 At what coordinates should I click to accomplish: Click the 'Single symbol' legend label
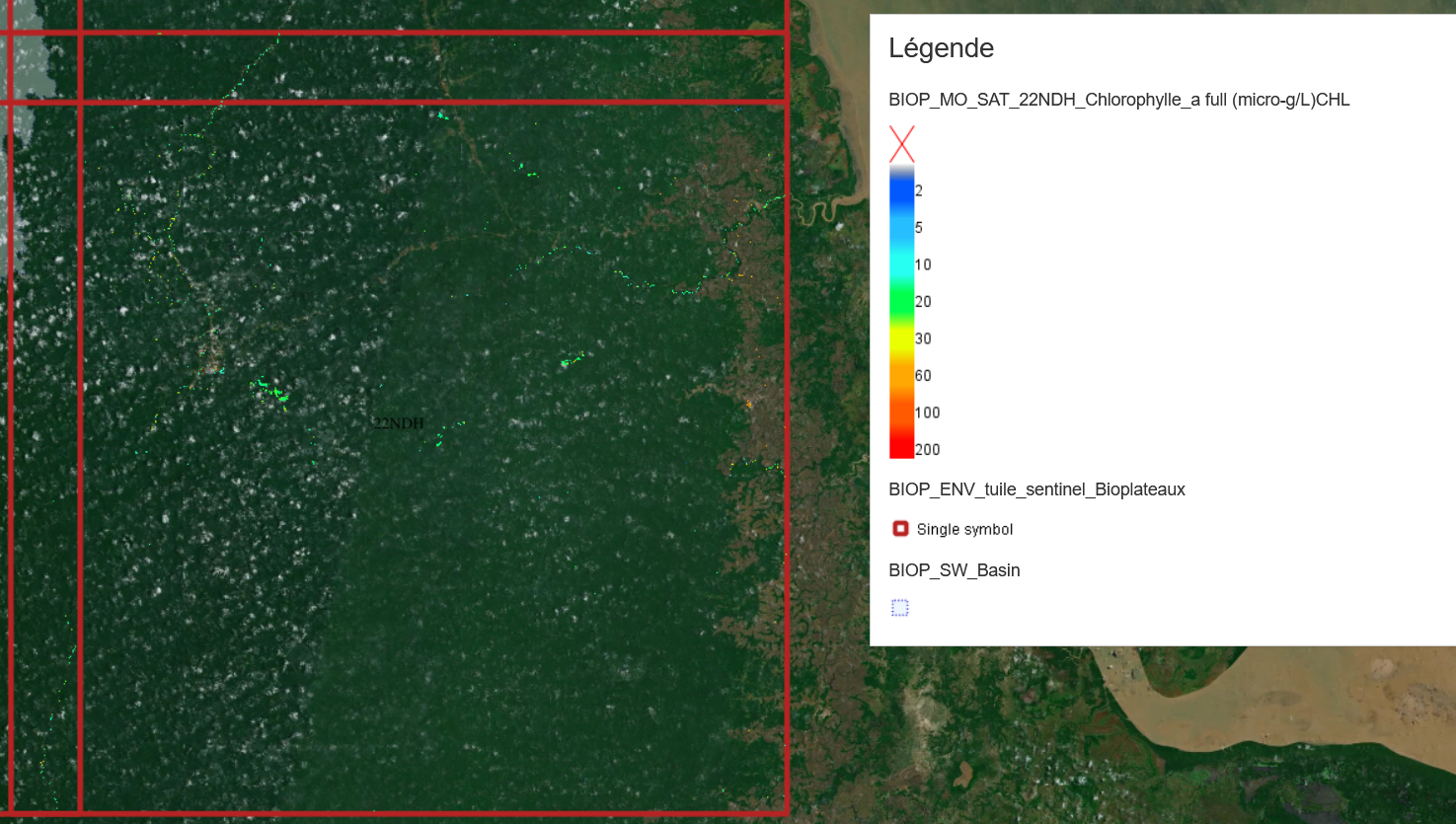964,530
